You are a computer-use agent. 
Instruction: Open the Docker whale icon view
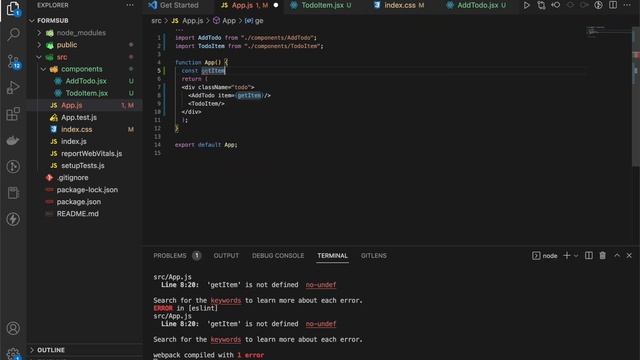point(13,140)
